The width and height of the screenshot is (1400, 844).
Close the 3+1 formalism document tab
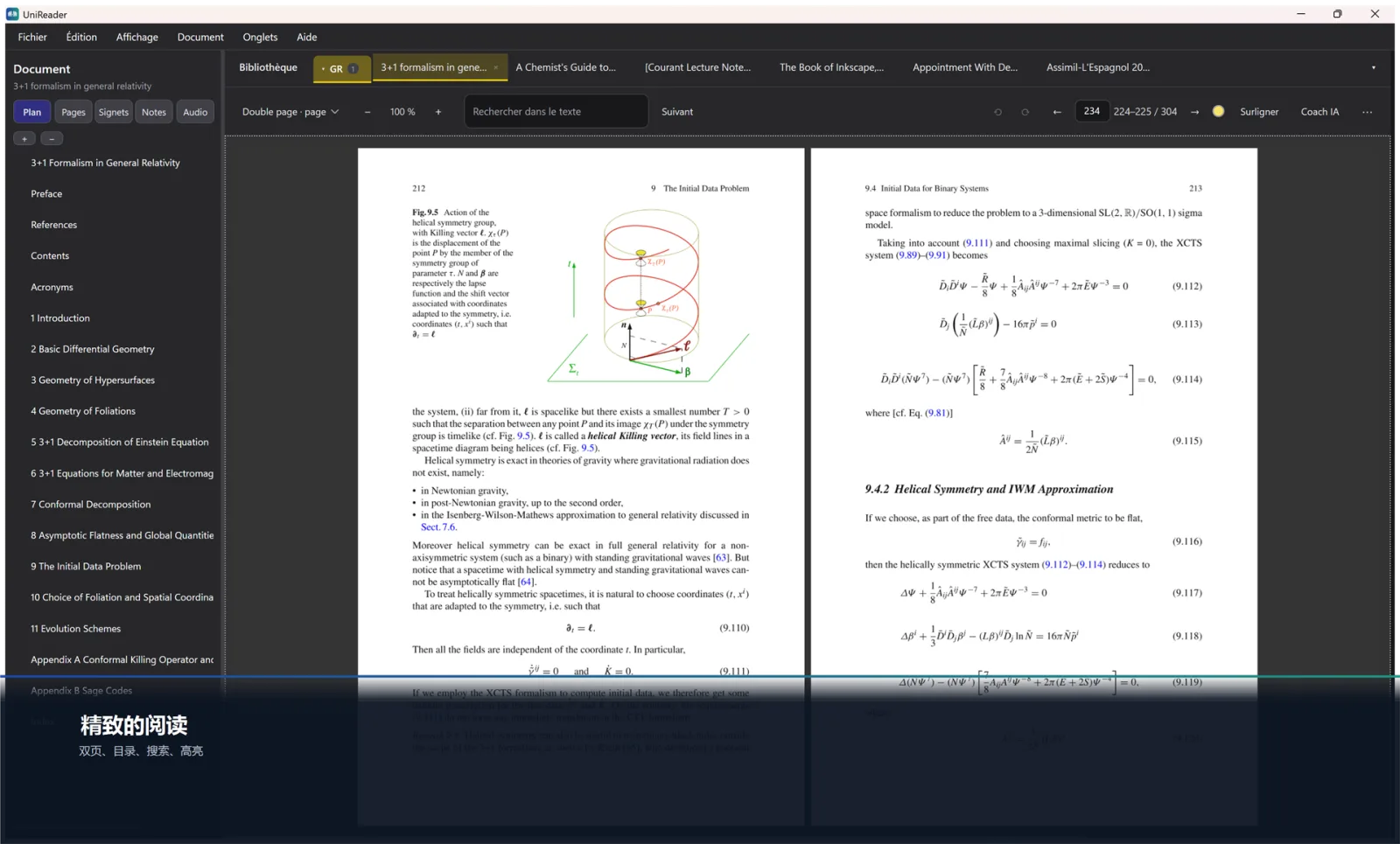pos(496,67)
